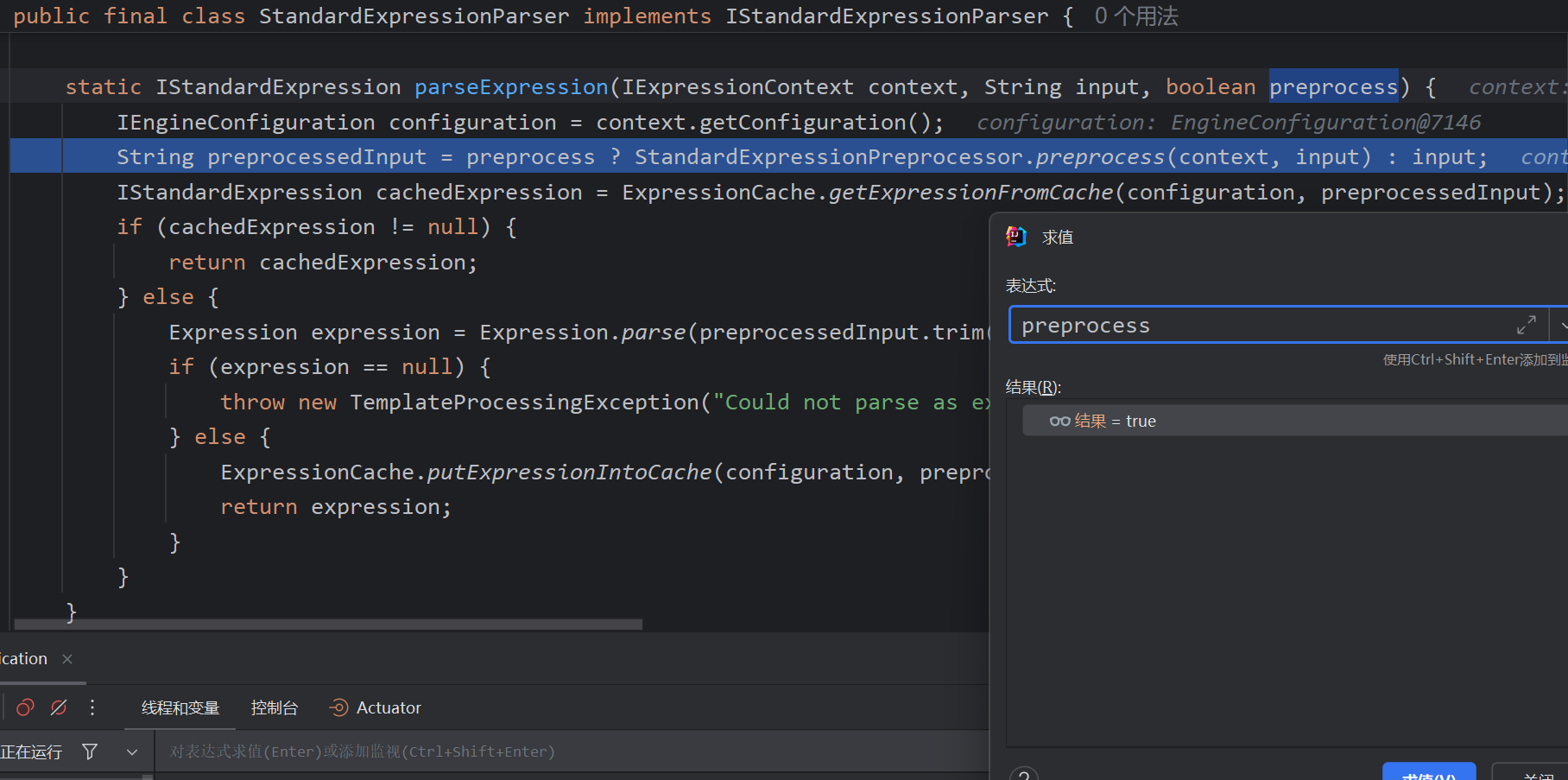
Task: Click the 求值 evaluate button
Action: point(1429,772)
